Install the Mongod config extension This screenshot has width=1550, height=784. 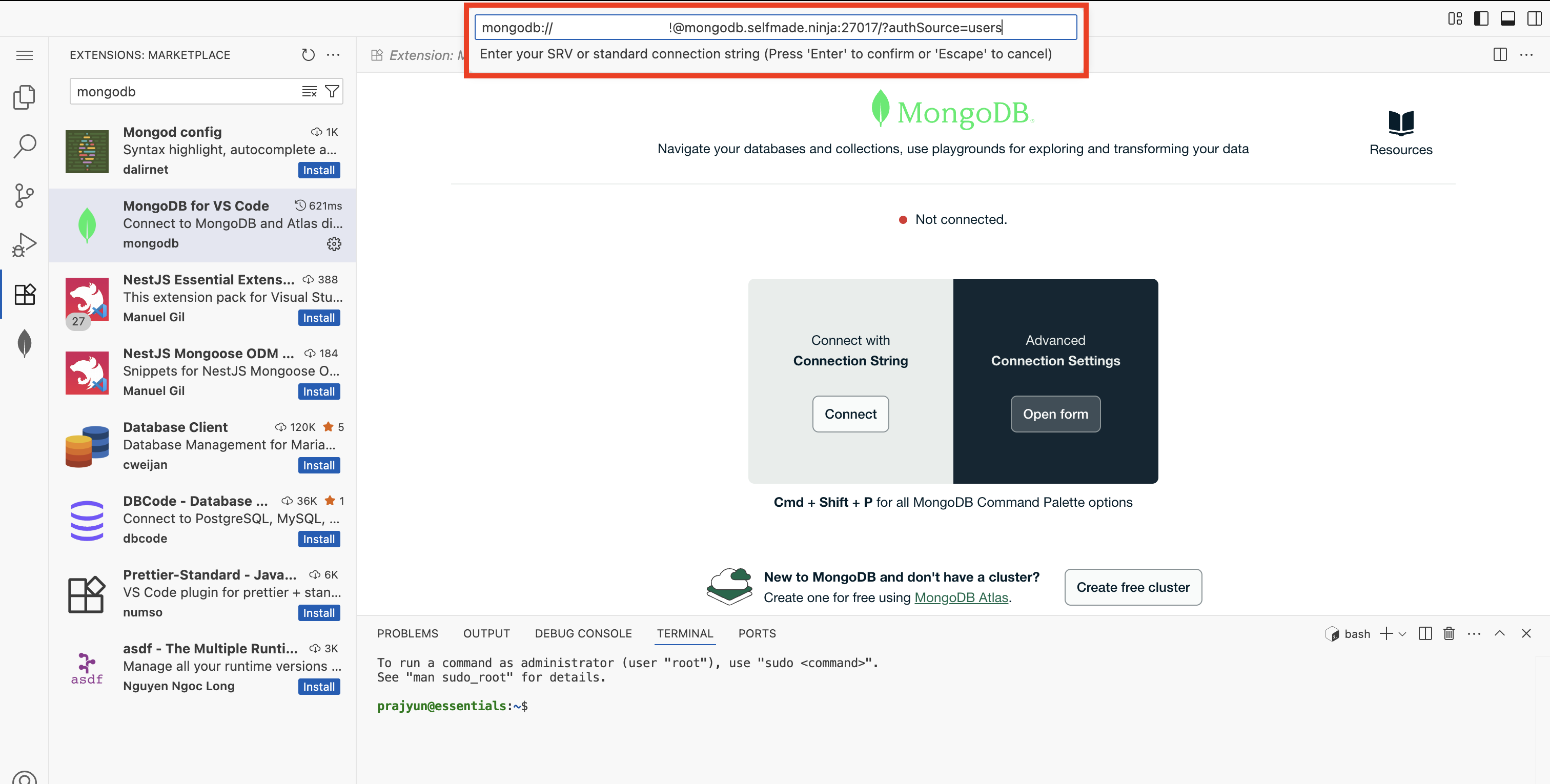click(319, 170)
